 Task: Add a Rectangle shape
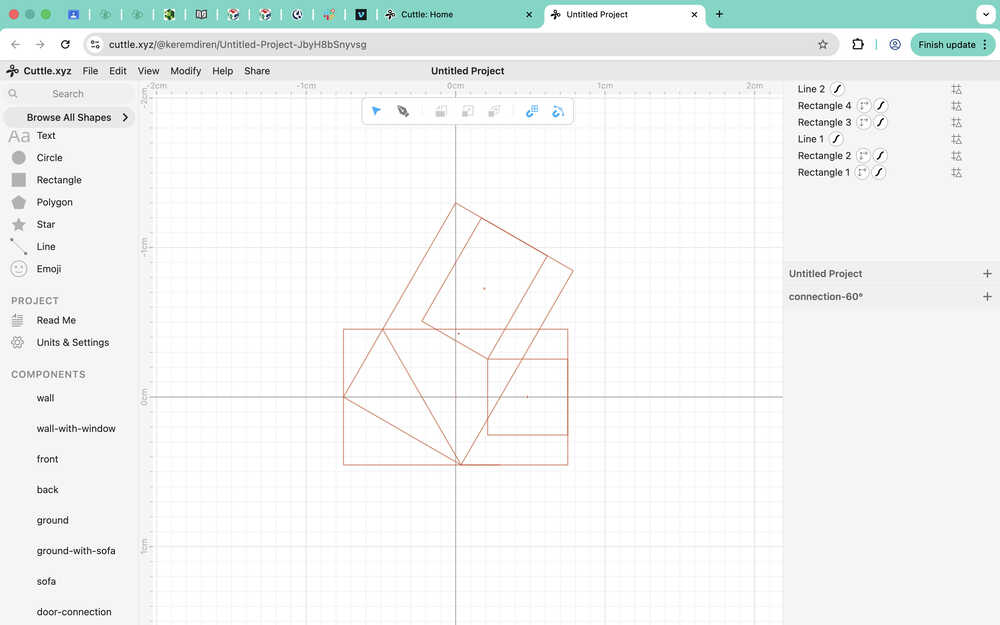tap(59, 180)
